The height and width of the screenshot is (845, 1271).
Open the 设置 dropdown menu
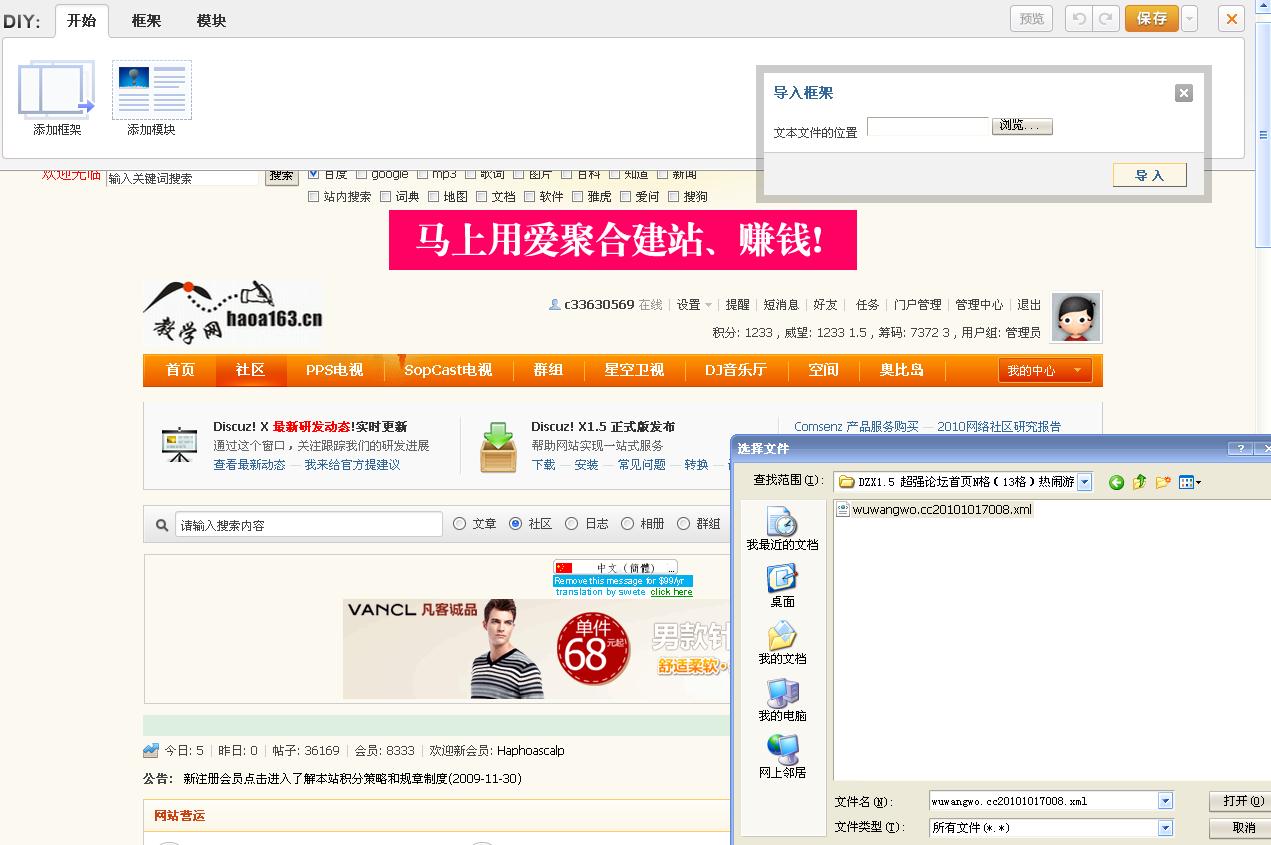[694, 305]
